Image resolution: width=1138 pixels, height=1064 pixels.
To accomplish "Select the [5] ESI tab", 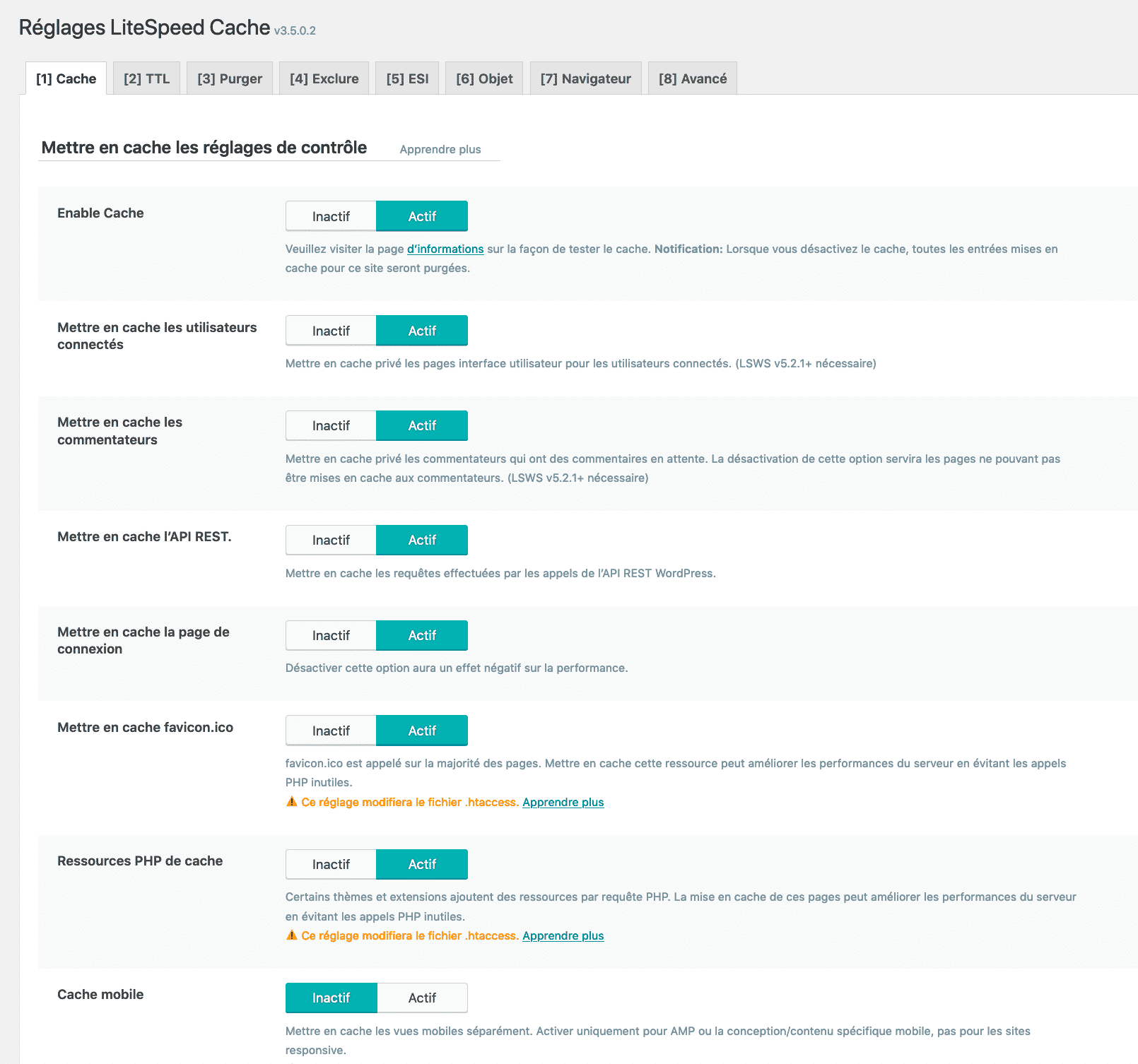I will click(407, 78).
